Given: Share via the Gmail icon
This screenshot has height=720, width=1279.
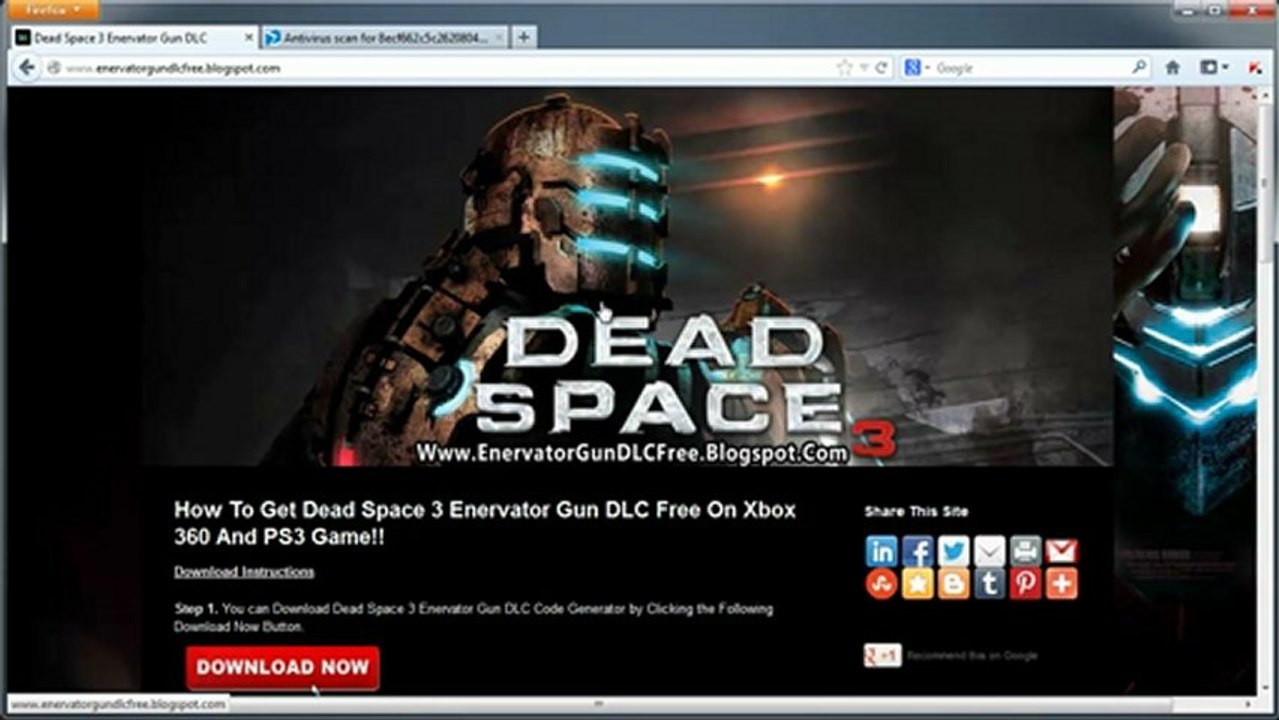Looking at the screenshot, I should tap(1061, 551).
